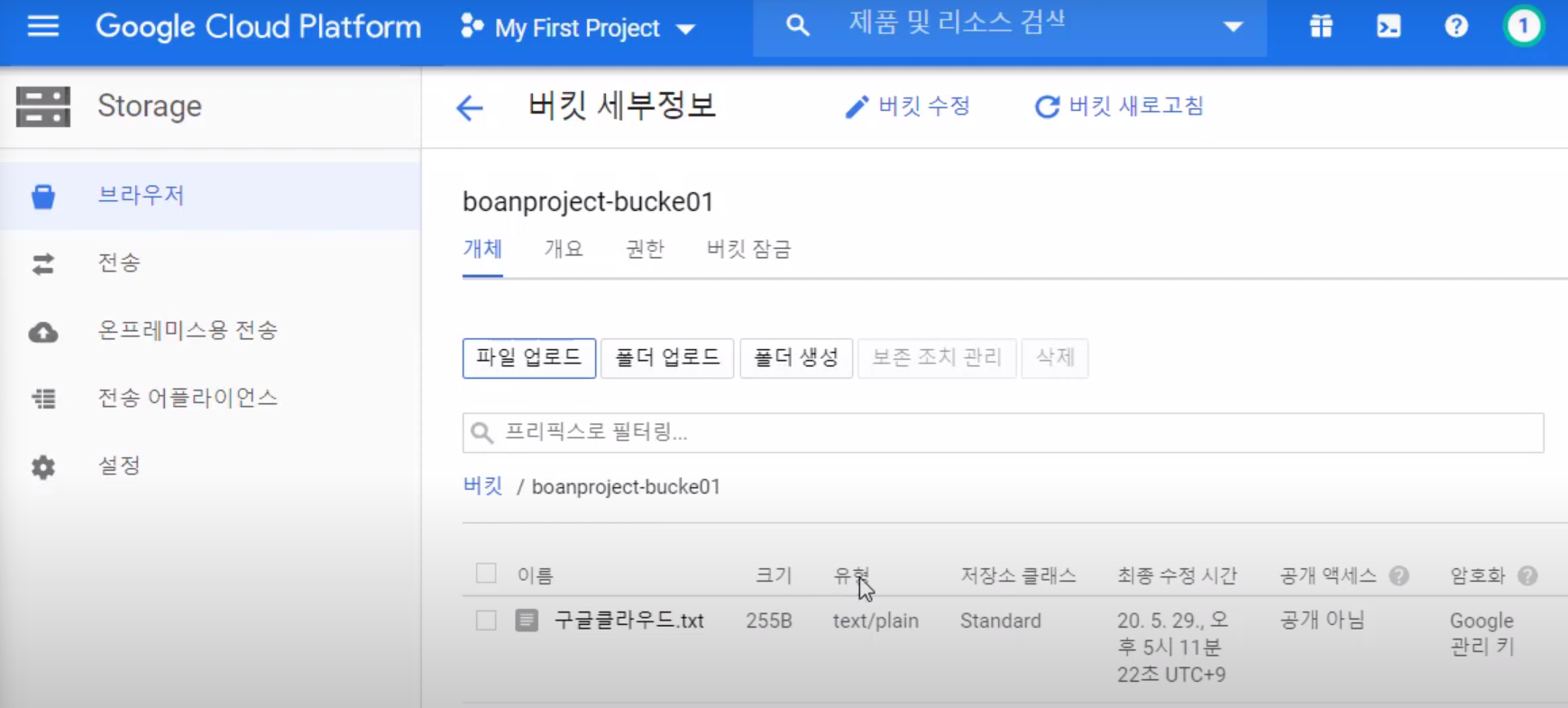Open the My First Project selector dropdown
The width and height of the screenshot is (1568, 708).
578,28
